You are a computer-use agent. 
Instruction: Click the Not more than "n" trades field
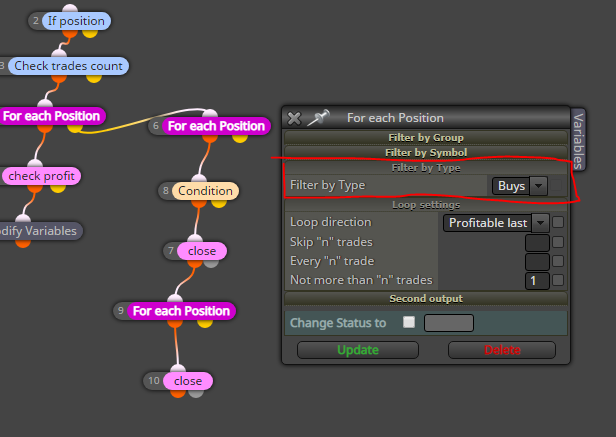click(x=537, y=281)
